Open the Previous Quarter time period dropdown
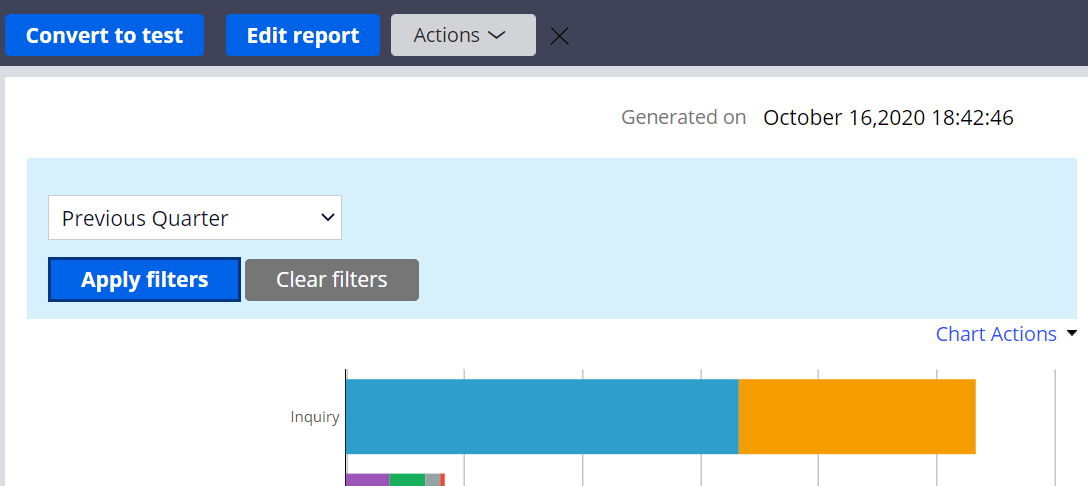Screen dimensions: 1088x486 pyautogui.click(x=195, y=217)
